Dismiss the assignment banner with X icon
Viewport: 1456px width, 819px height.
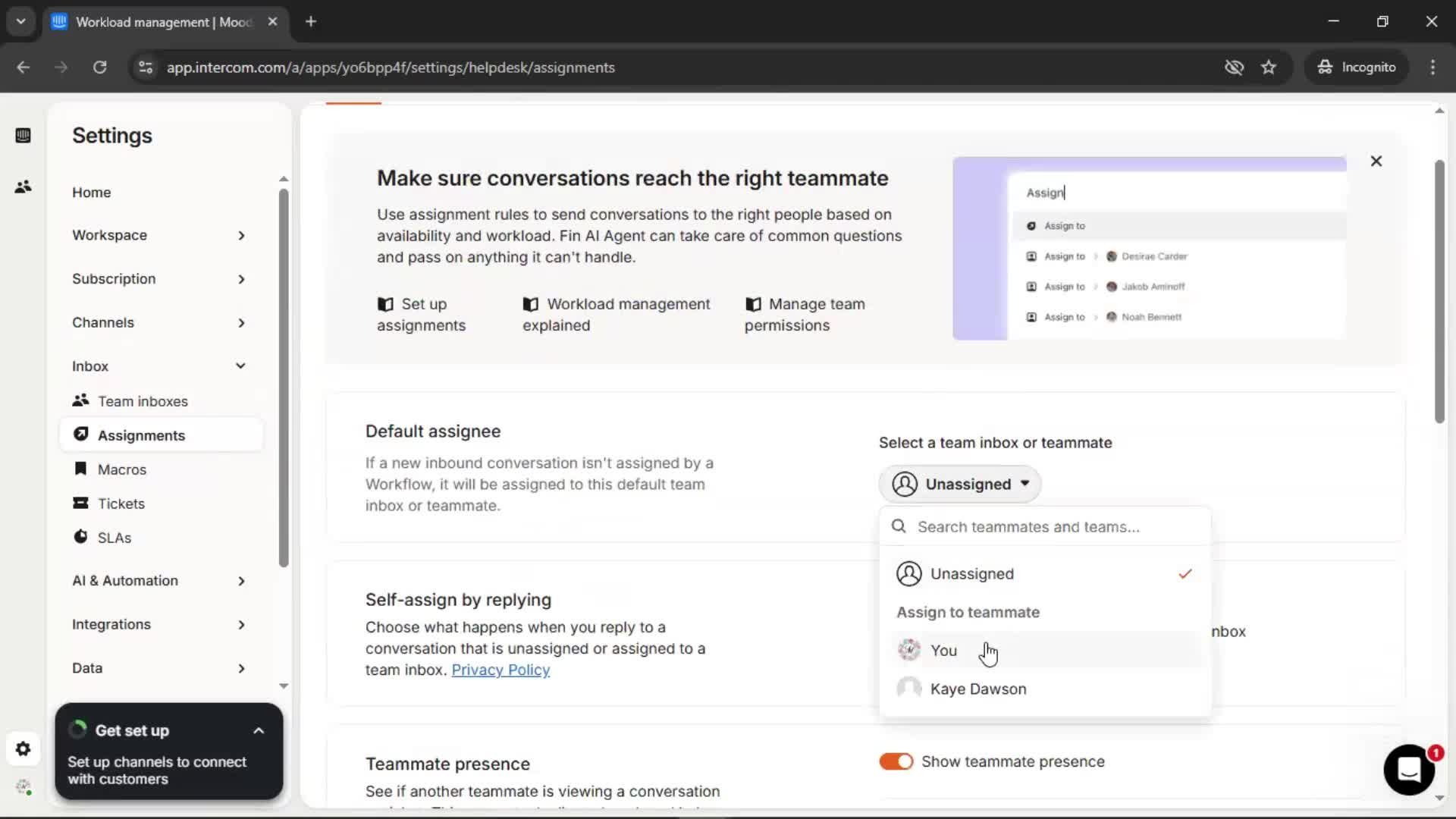click(x=1376, y=161)
